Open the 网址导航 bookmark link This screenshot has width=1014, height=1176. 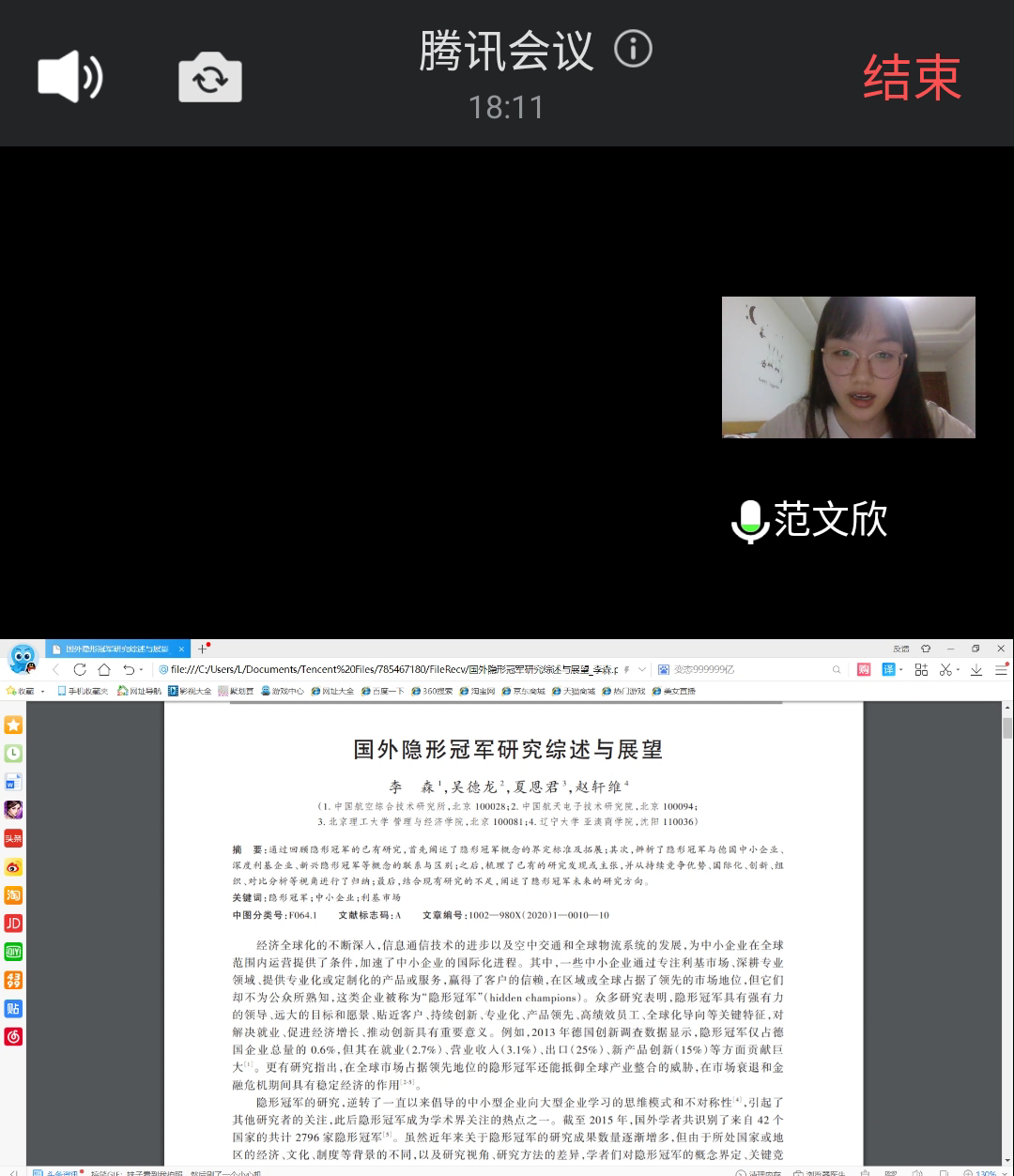coord(139,691)
